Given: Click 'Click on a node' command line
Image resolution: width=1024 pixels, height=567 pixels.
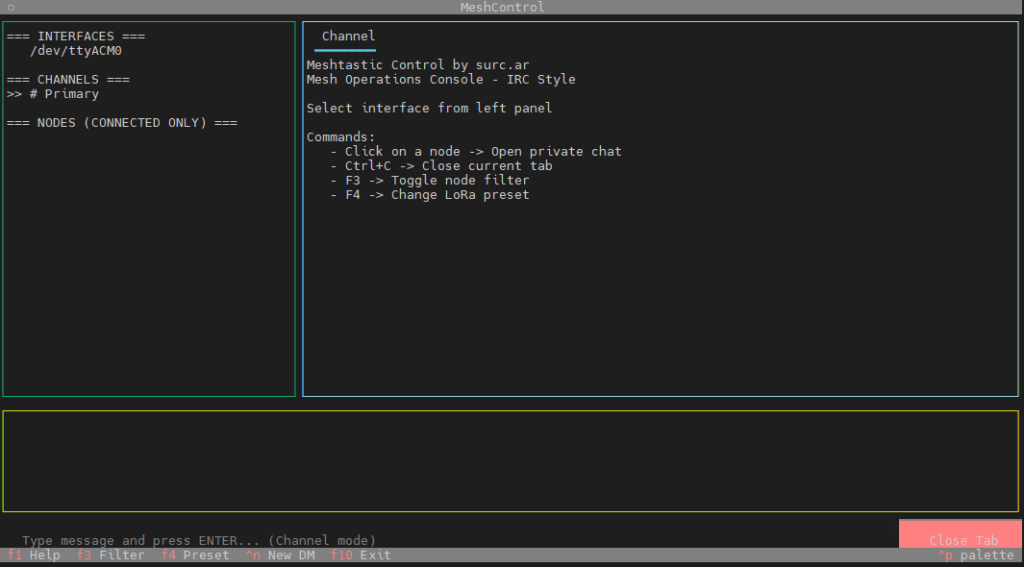Looking at the screenshot, I should pyautogui.click(x=475, y=152).
